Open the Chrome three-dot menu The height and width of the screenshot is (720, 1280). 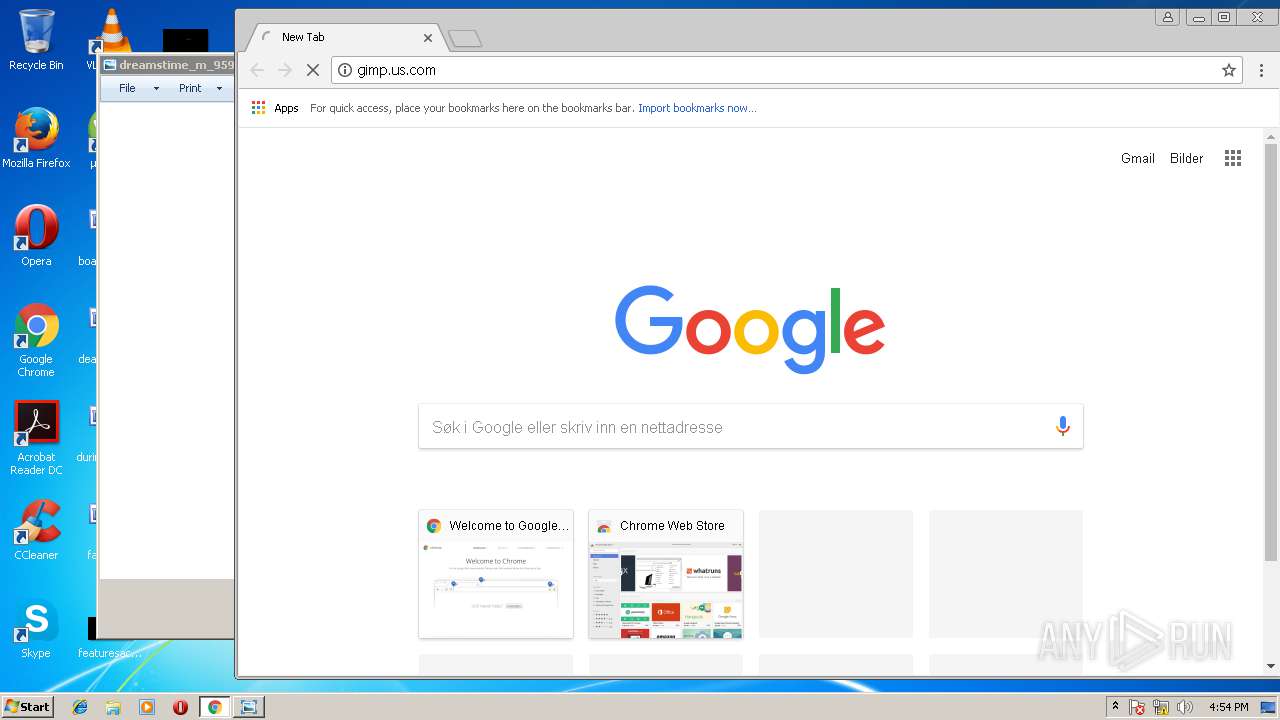tap(1261, 70)
